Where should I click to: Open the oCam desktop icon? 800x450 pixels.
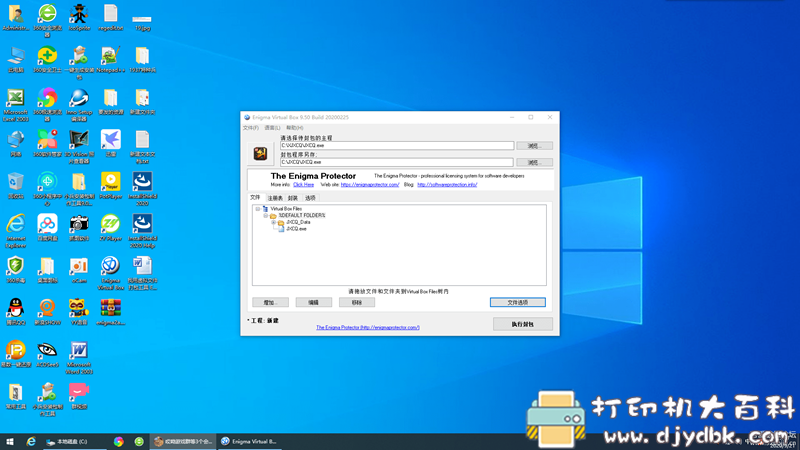tap(79, 270)
